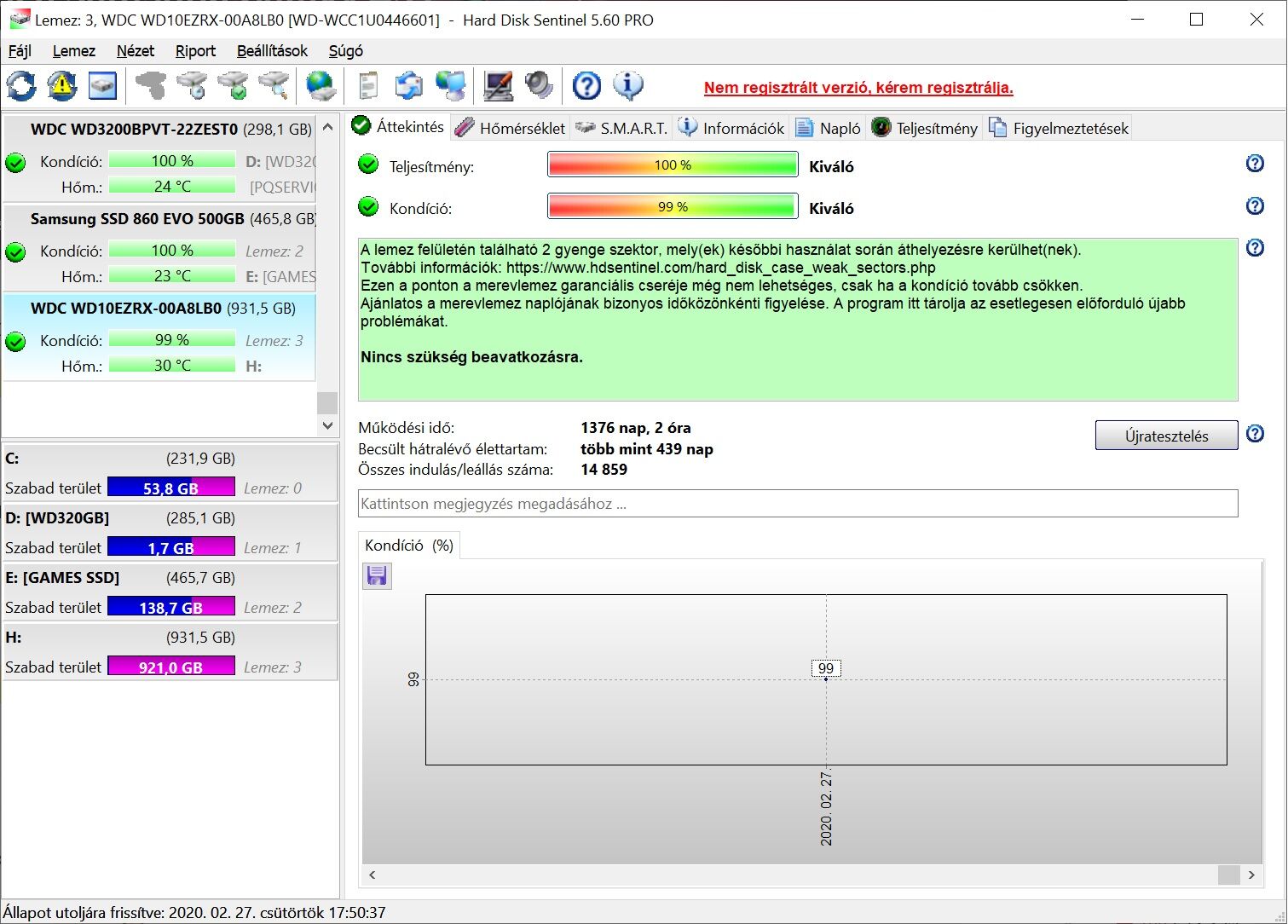Click the speaker sound toolbar icon
Image resolution: width=1288 pixels, height=924 pixels.
pyautogui.click(x=539, y=86)
